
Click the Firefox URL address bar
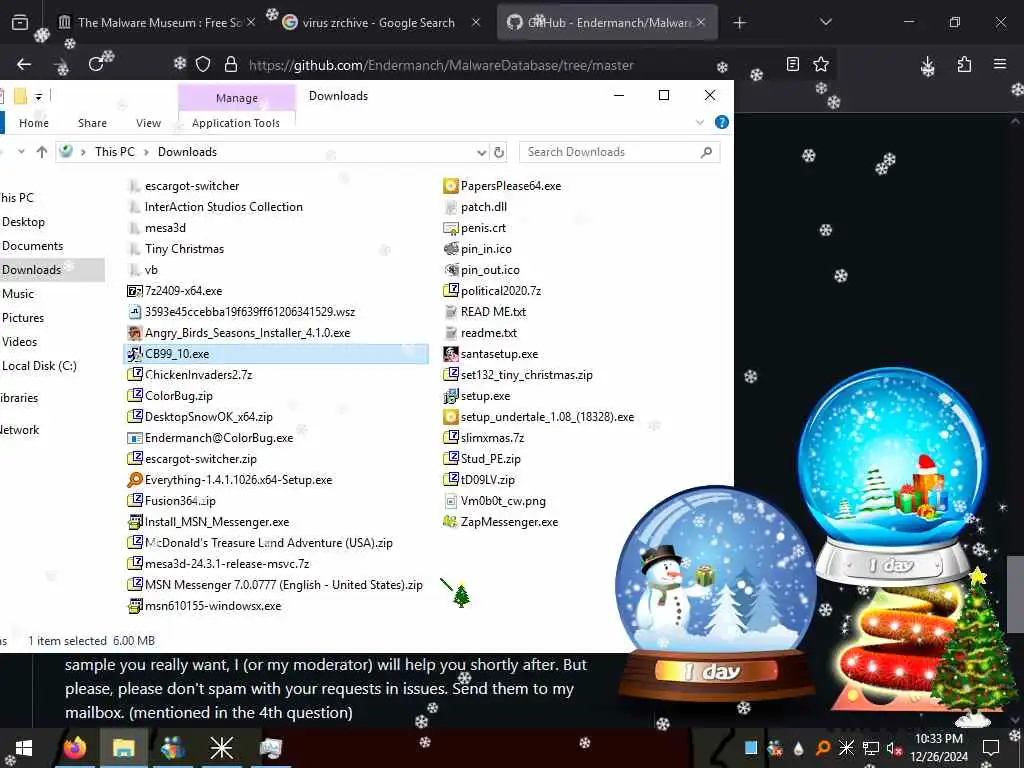click(441, 65)
